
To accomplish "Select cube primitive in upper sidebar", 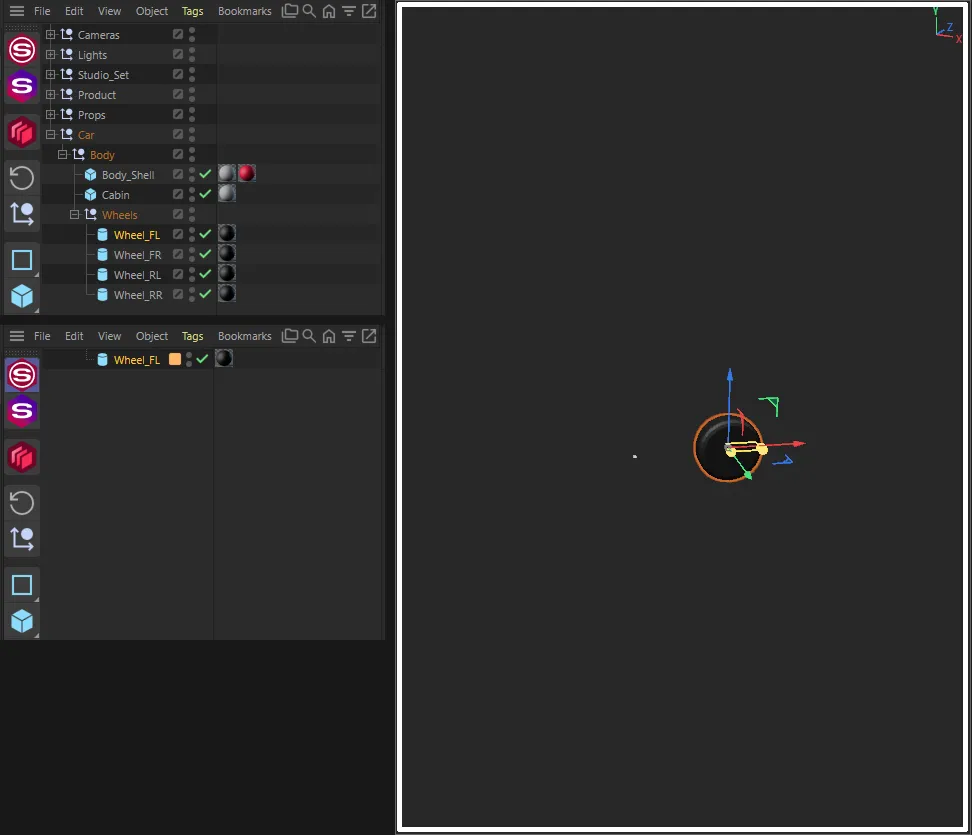I will (x=22, y=296).
